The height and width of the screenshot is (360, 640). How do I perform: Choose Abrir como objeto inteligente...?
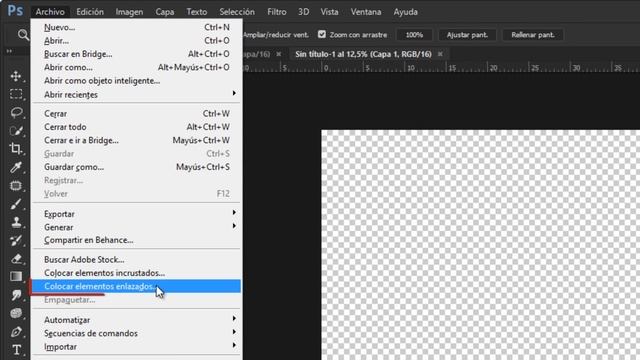pos(136,81)
